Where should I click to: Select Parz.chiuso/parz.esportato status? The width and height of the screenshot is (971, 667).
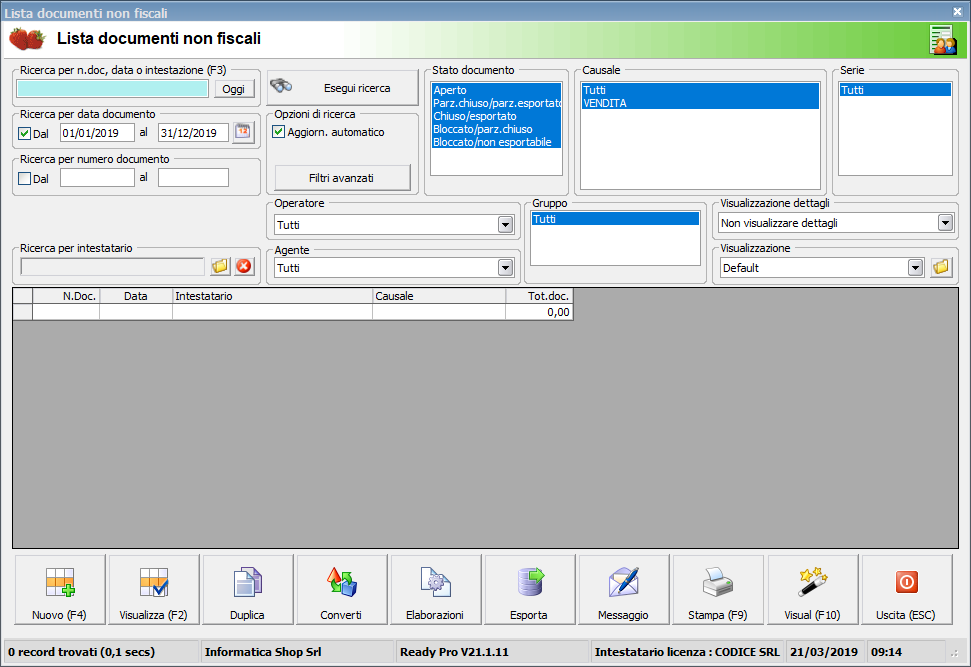tap(497, 103)
